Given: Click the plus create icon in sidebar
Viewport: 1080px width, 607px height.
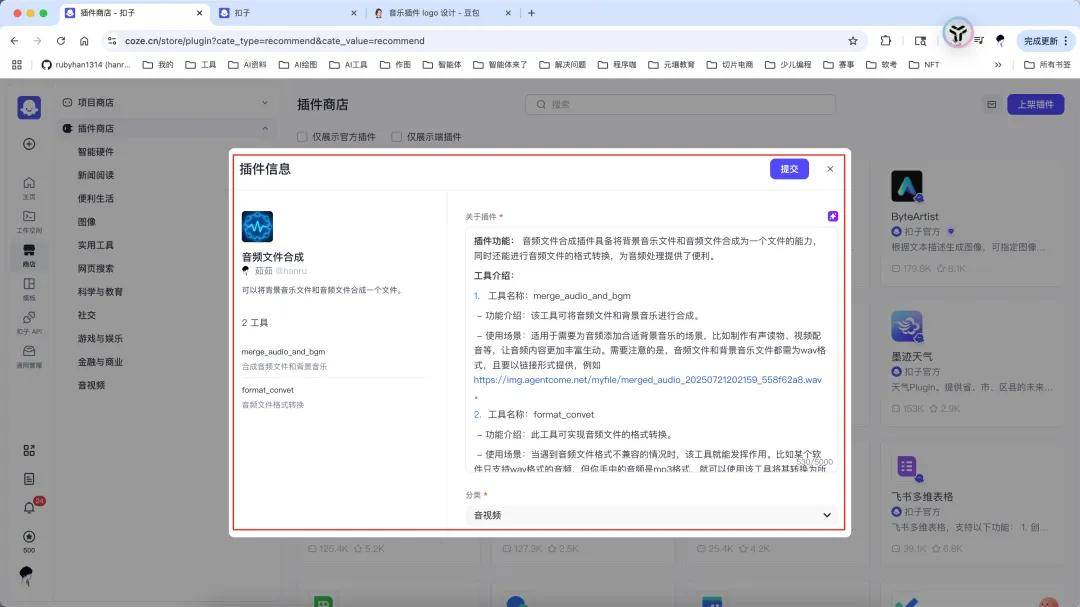Looking at the screenshot, I should point(29,144).
